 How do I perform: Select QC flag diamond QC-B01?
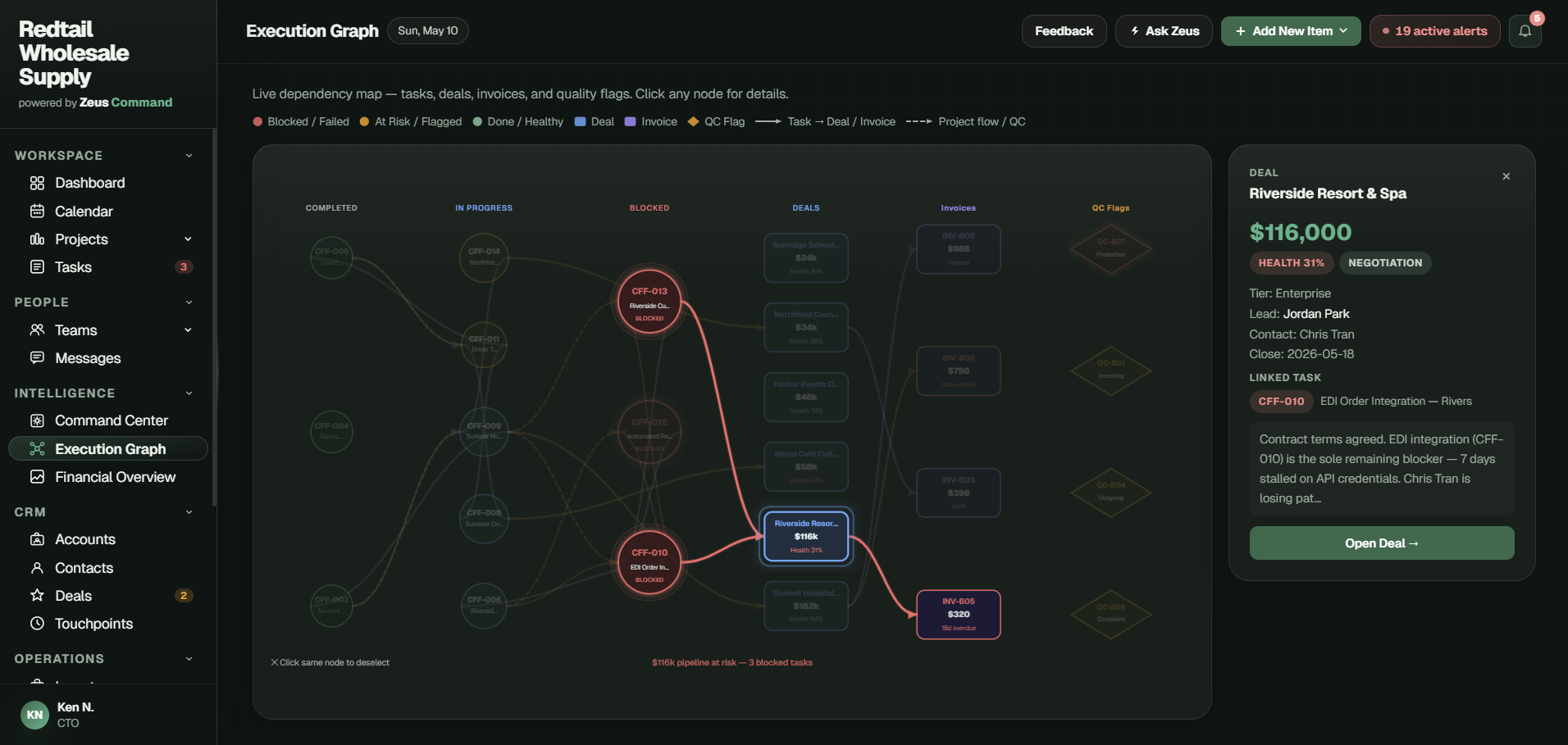click(x=1111, y=370)
